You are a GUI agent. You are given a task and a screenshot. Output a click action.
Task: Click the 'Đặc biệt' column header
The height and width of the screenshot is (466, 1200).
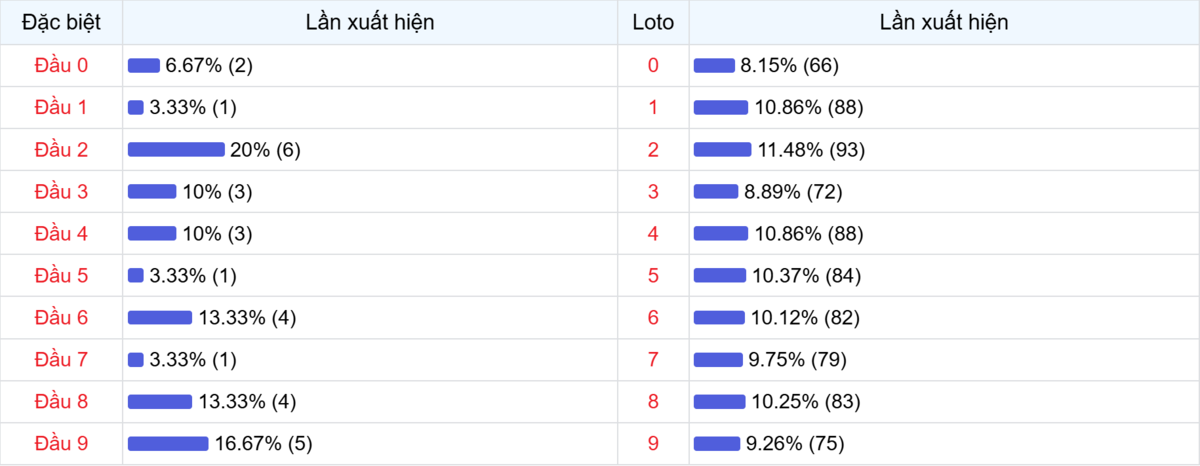(x=61, y=22)
